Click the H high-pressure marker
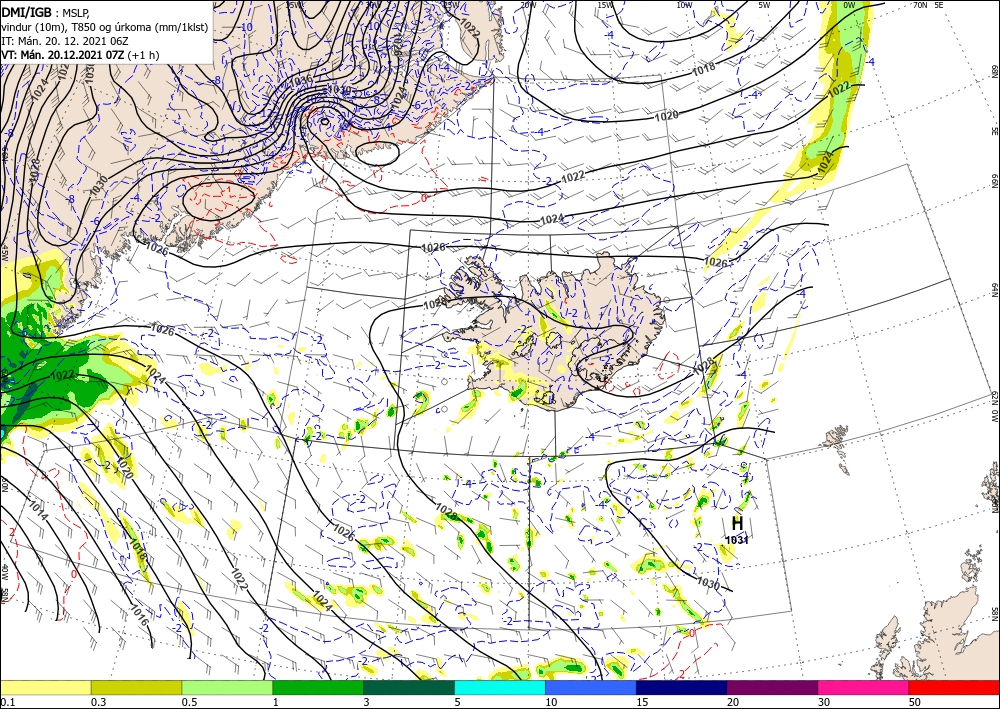Viewport: 1000px width, 709px height. point(737,524)
